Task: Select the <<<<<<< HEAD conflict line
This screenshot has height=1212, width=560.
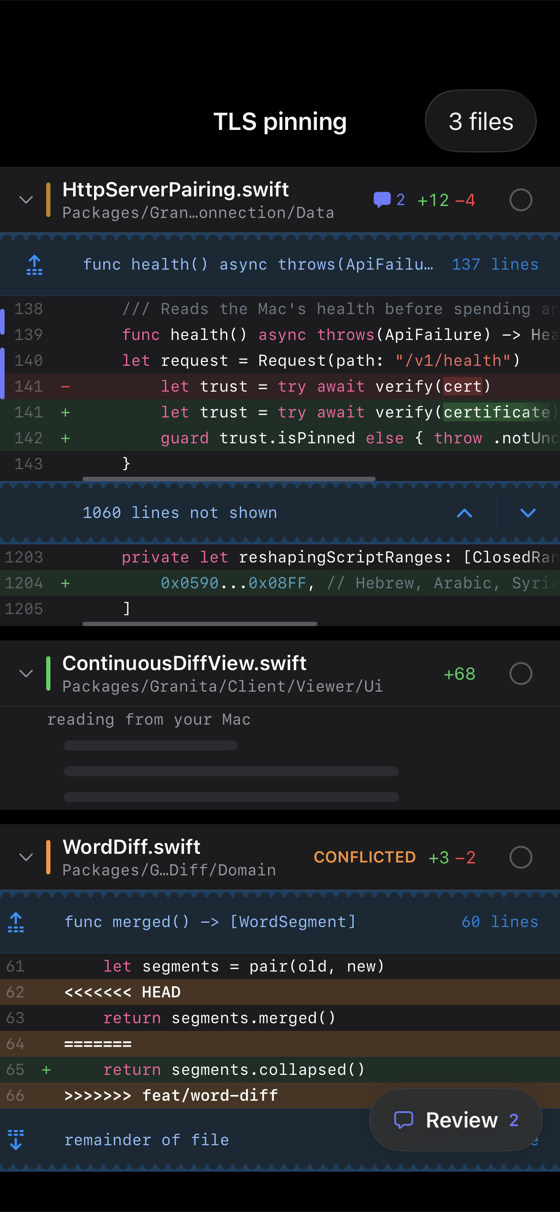Action: coord(280,993)
